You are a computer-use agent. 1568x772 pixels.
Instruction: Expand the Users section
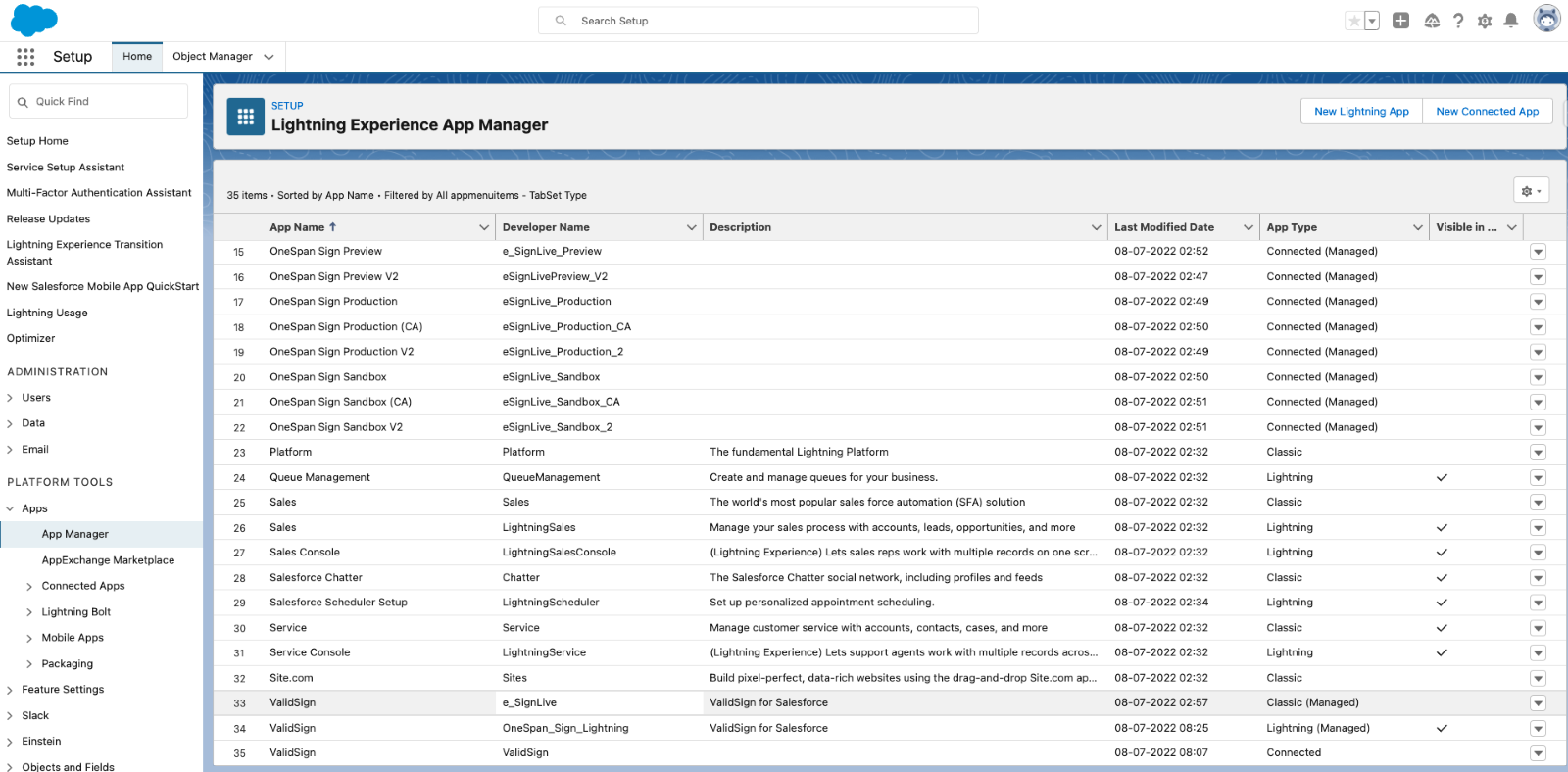pos(10,398)
